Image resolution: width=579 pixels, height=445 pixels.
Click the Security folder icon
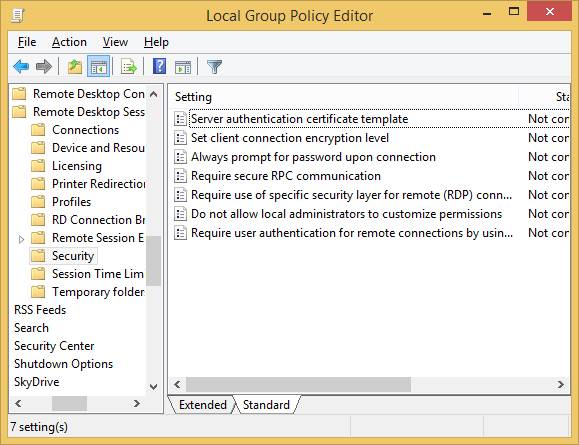coord(38,256)
